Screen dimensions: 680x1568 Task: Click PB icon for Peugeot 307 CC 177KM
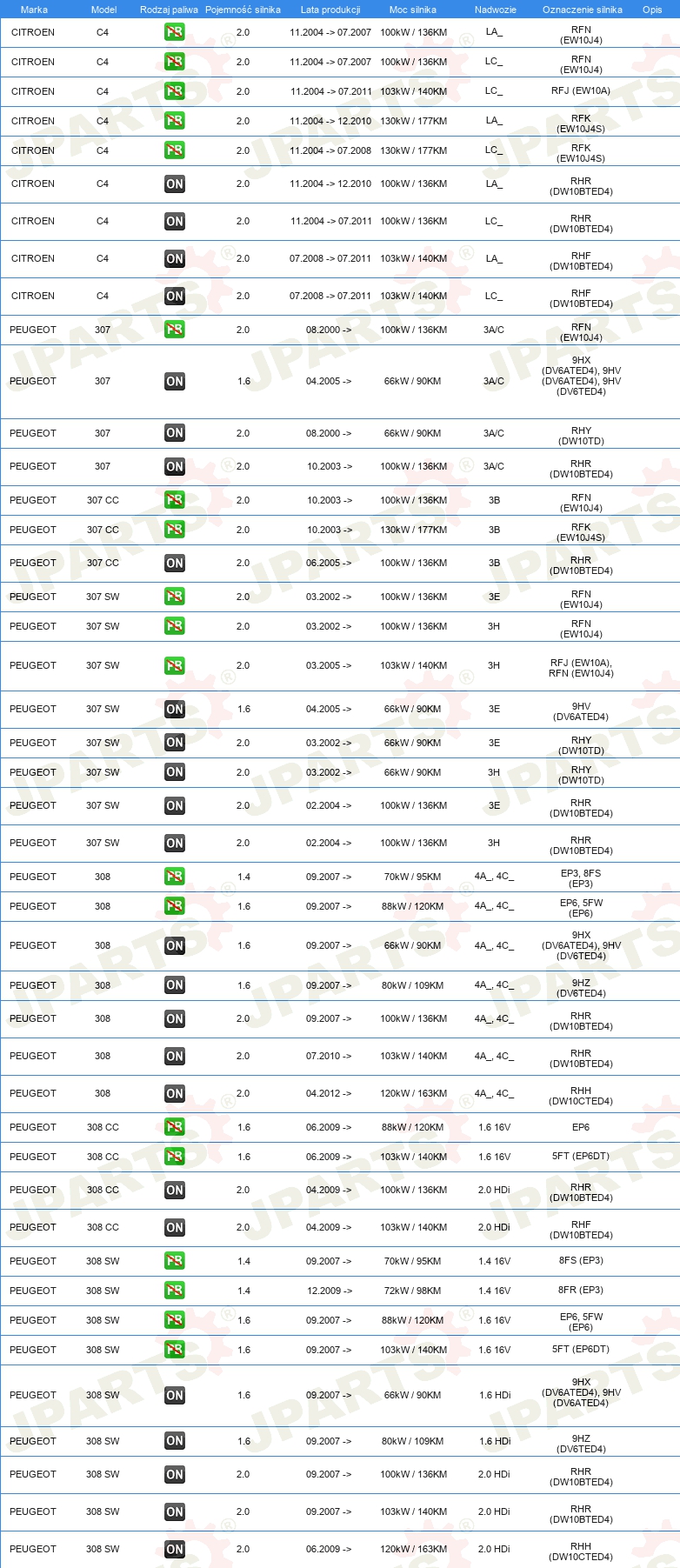click(x=175, y=530)
